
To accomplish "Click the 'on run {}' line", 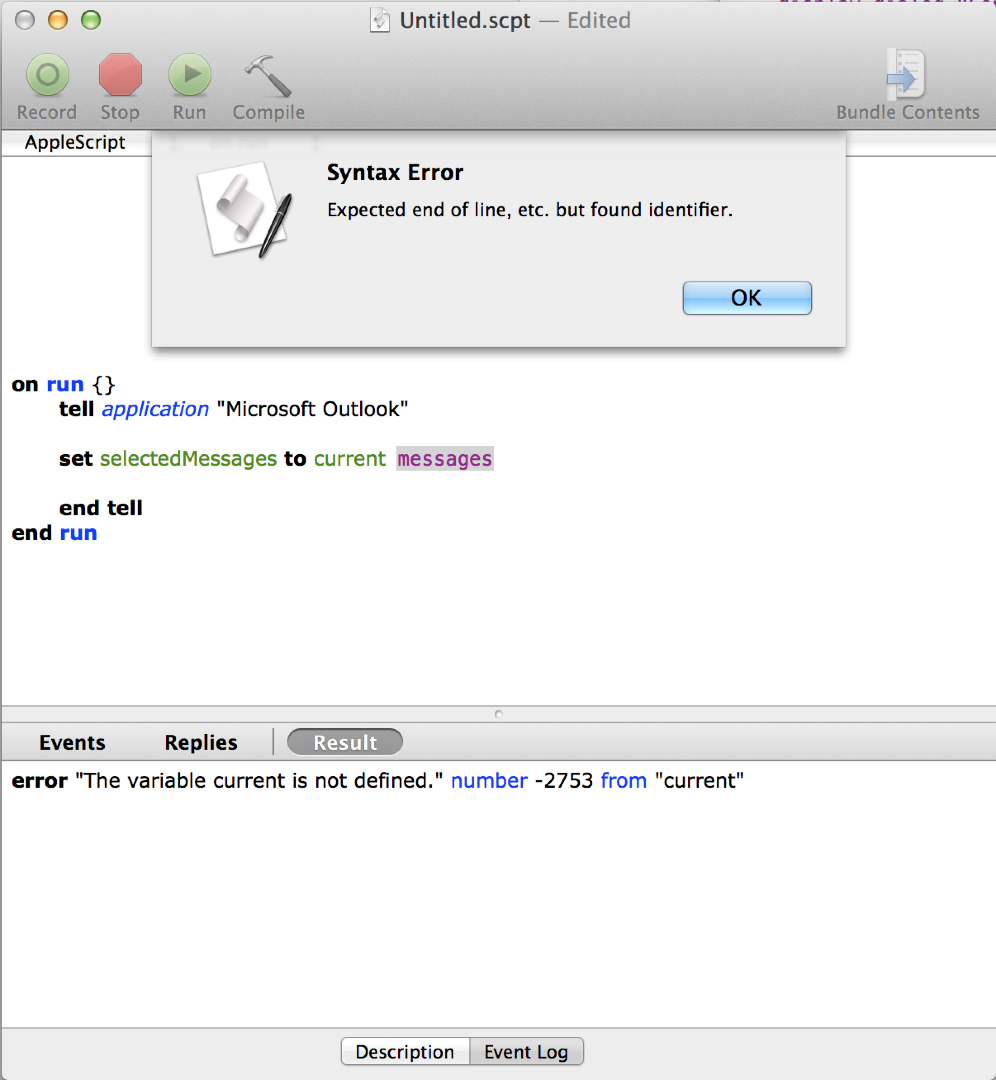I will click(63, 384).
